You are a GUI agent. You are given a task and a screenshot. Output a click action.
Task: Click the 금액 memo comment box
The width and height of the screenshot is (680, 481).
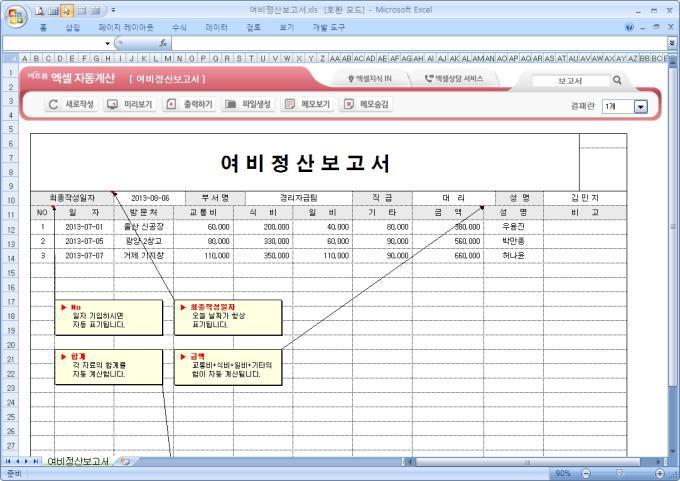[228, 367]
